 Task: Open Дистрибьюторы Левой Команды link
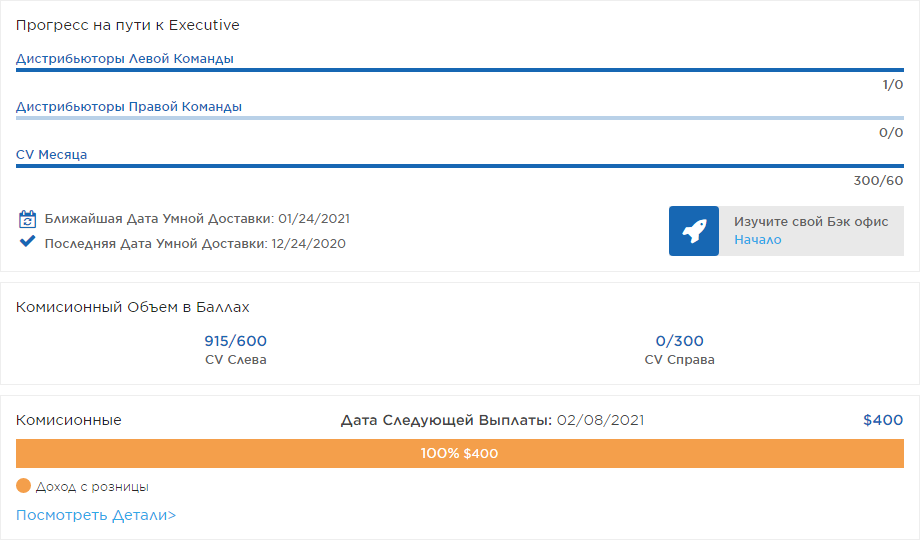124,59
